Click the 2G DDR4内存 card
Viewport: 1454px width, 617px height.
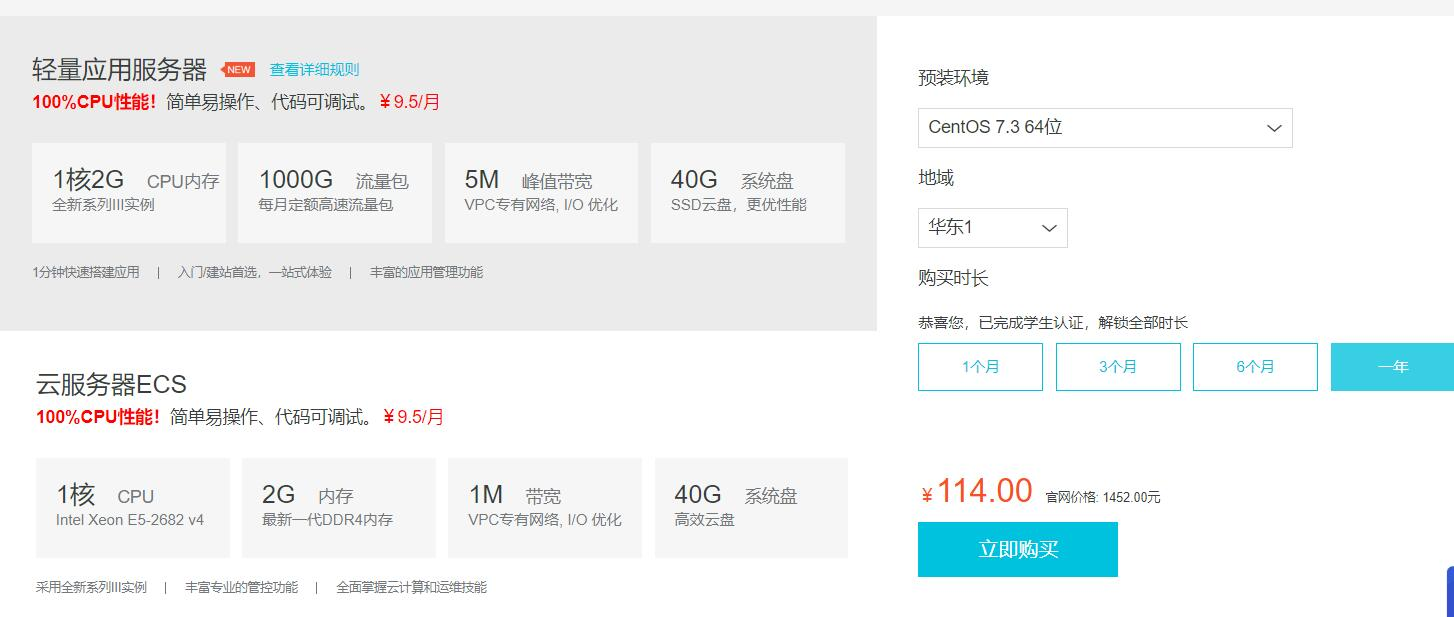pyautogui.click(x=339, y=508)
